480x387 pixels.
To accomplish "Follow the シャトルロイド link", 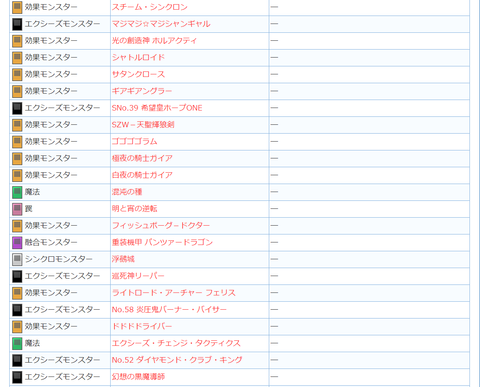I will pyautogui.click(x=138, y=57).
